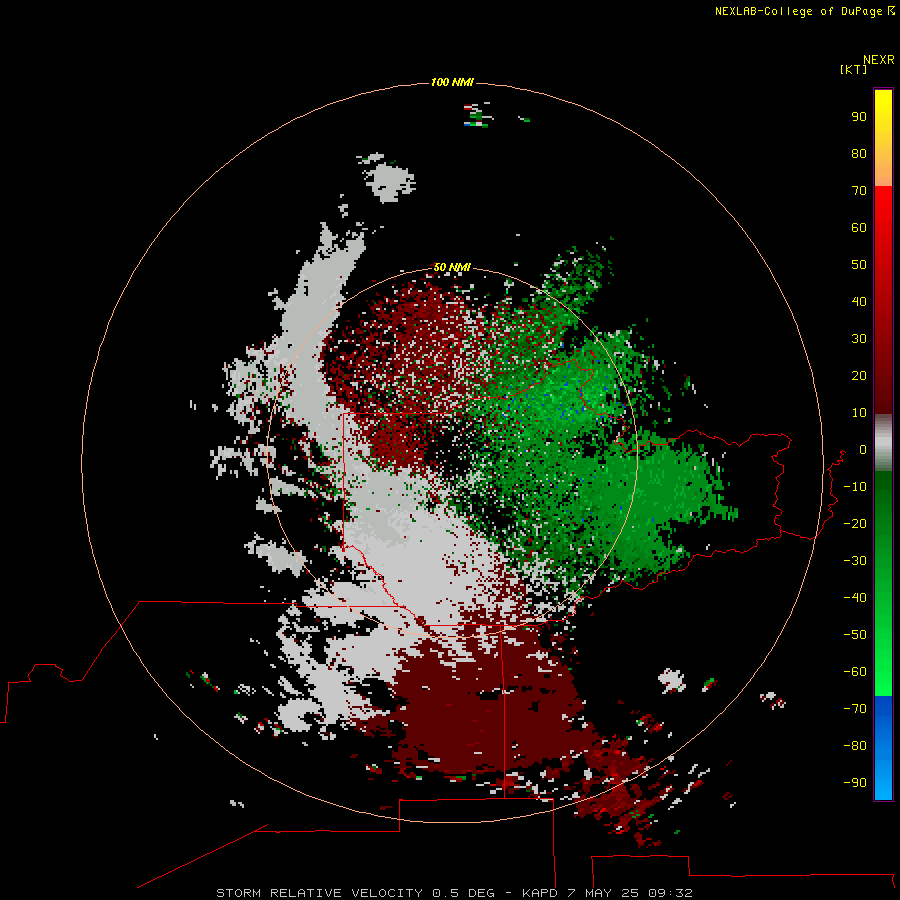Screen dimensions: 900x900
Task: Click the STORM RELATIVE VELOCITY caption text
Action: [319, 893]
